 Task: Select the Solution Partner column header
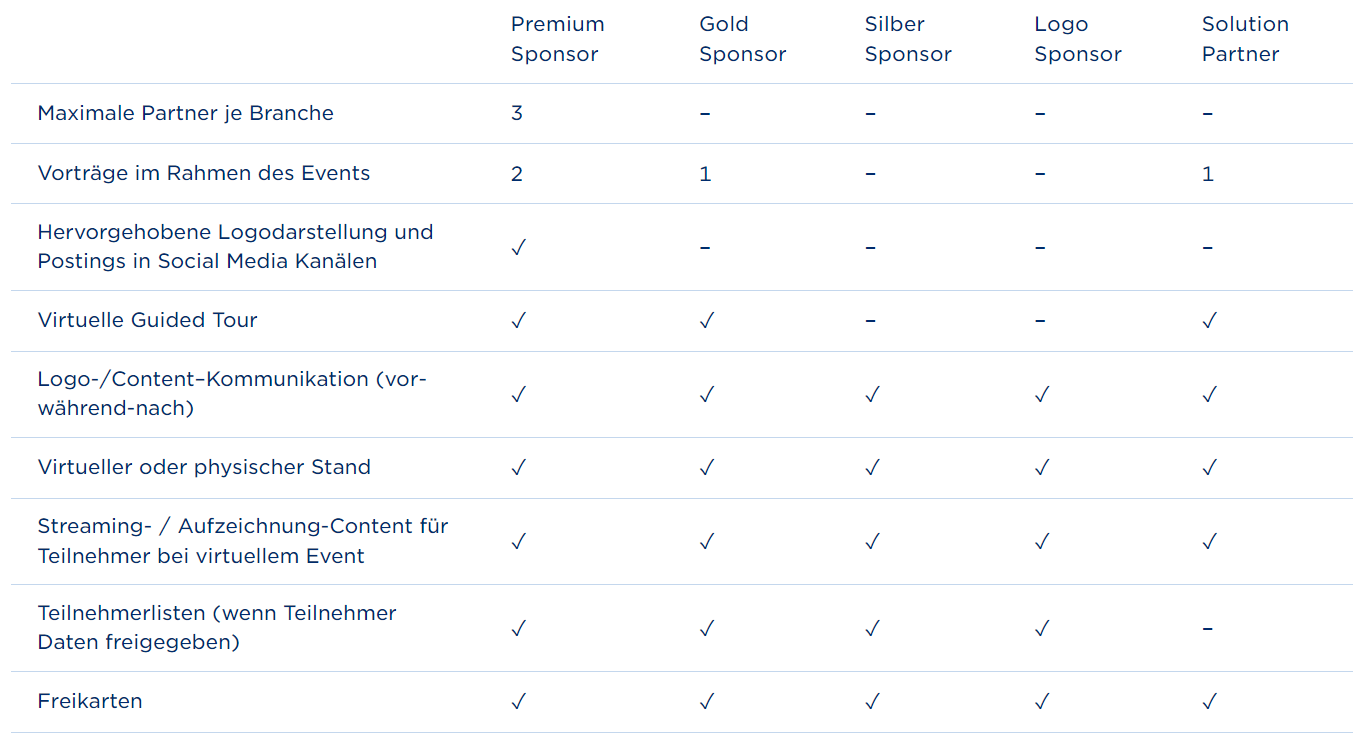[1245, 39]
